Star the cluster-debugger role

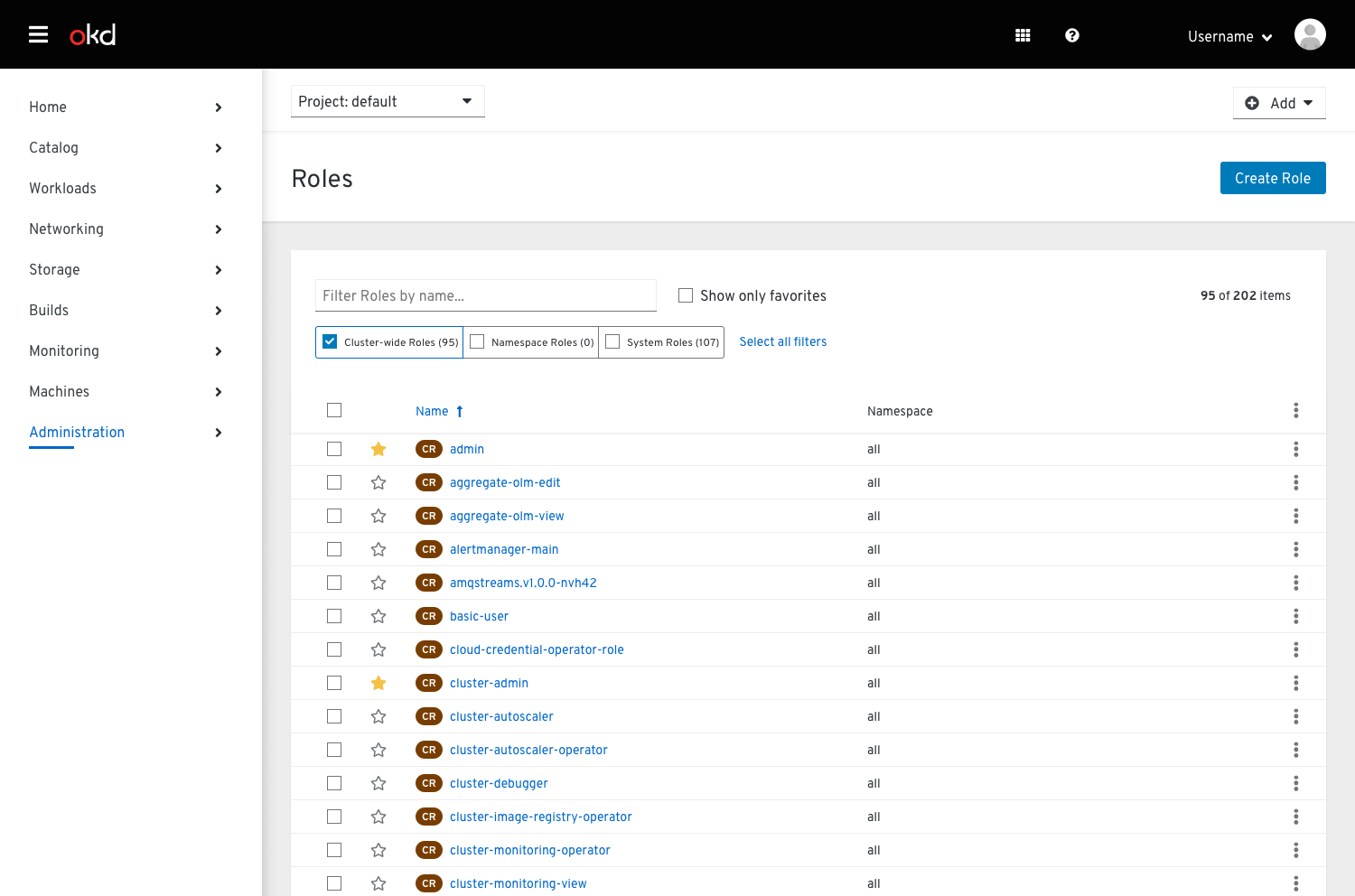pyautogui.click(x=378, y=783)
